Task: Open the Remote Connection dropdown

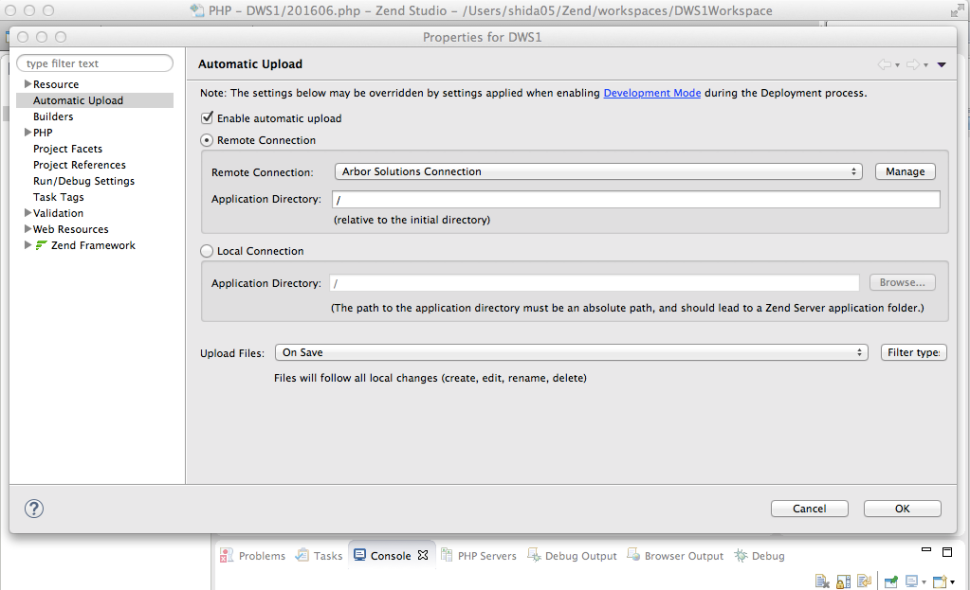Action: coord(599,171)
